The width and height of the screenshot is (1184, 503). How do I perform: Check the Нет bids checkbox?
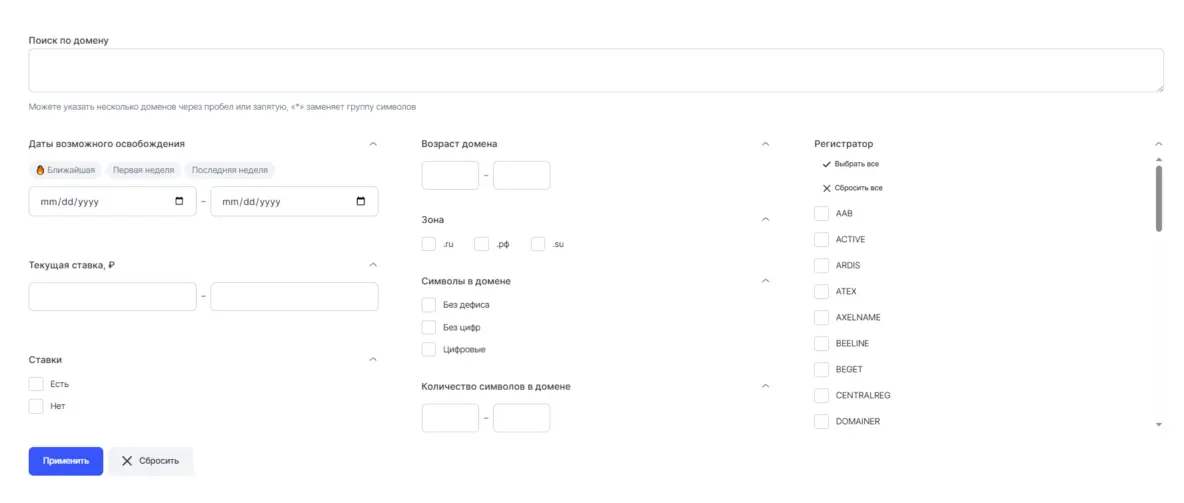coord(36,406)
